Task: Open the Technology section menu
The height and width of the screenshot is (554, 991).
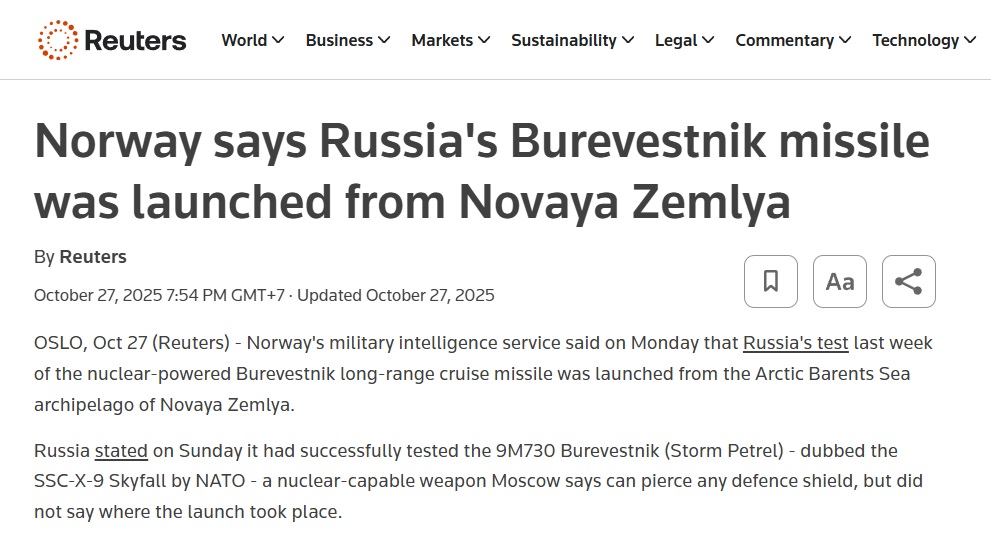Action: click(915, 40)
